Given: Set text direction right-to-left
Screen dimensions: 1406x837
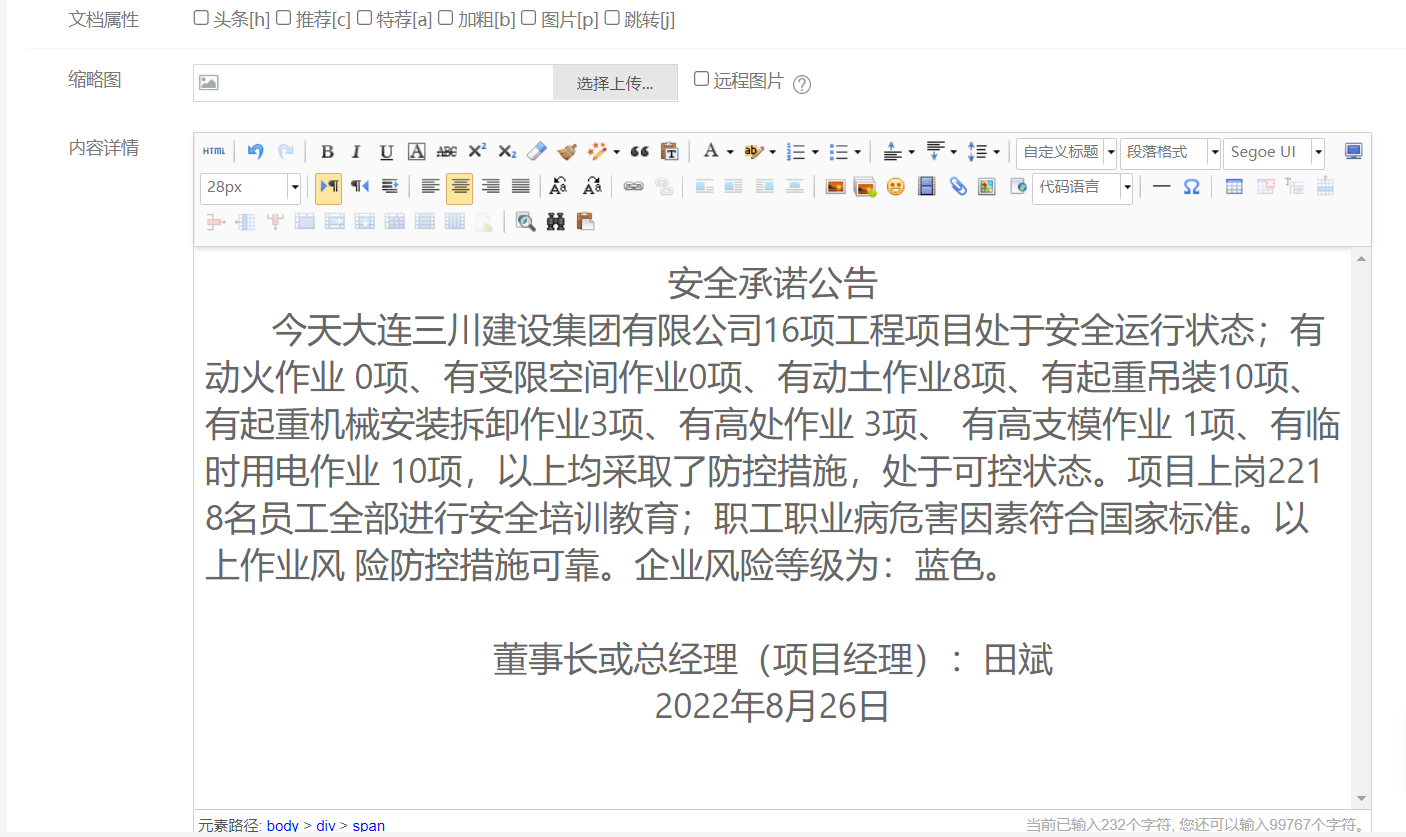Looking at the screenshot, I should (x=360, y=186).
